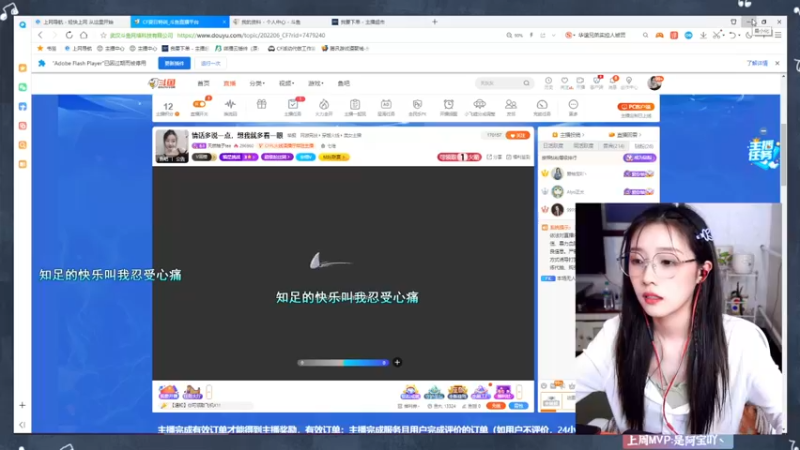800x450 pixels.
Task: Click the Douyu search magnifier icon
Action: point(527,83)
